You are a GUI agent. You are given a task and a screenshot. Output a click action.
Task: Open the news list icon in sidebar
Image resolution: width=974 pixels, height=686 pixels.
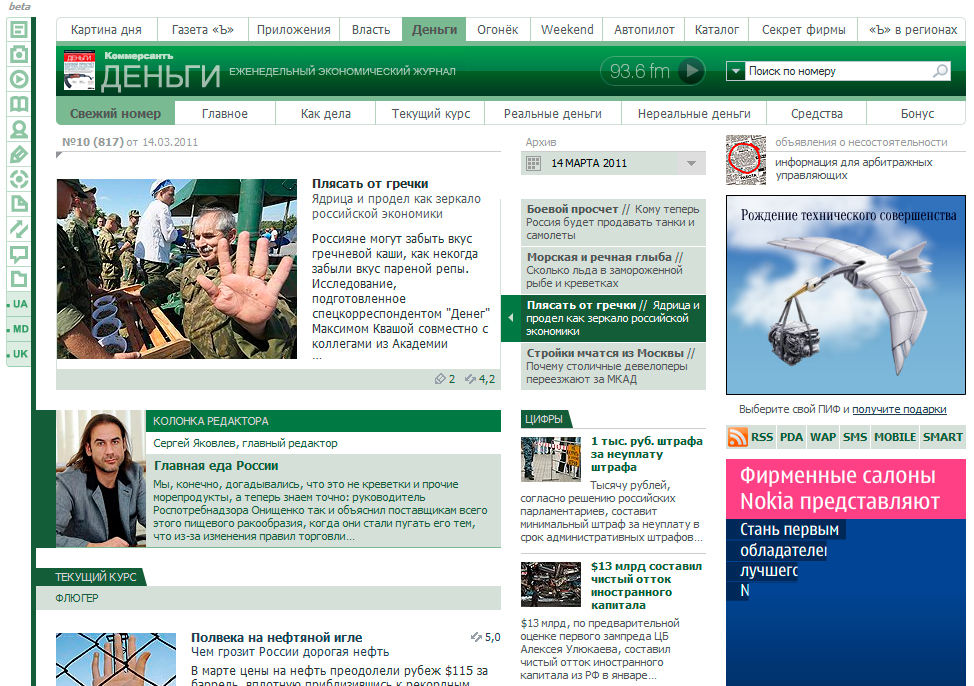[19, 29]
